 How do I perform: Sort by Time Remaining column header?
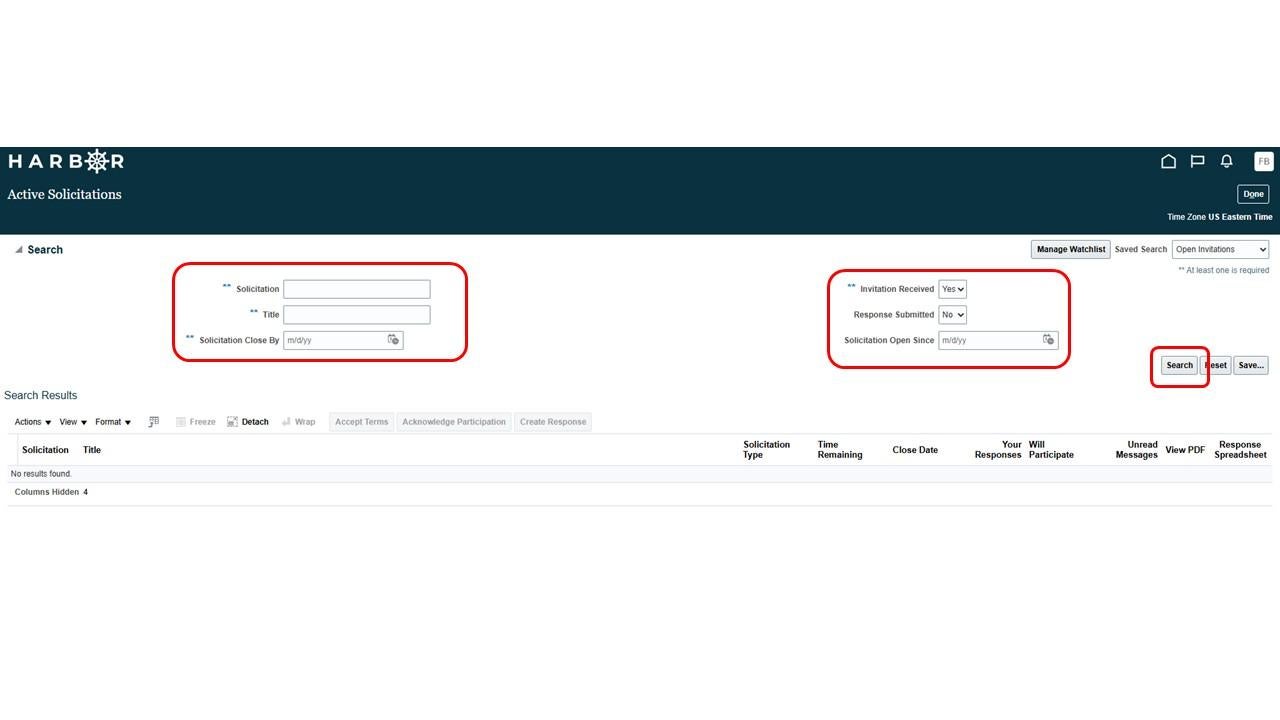point(840,450)
